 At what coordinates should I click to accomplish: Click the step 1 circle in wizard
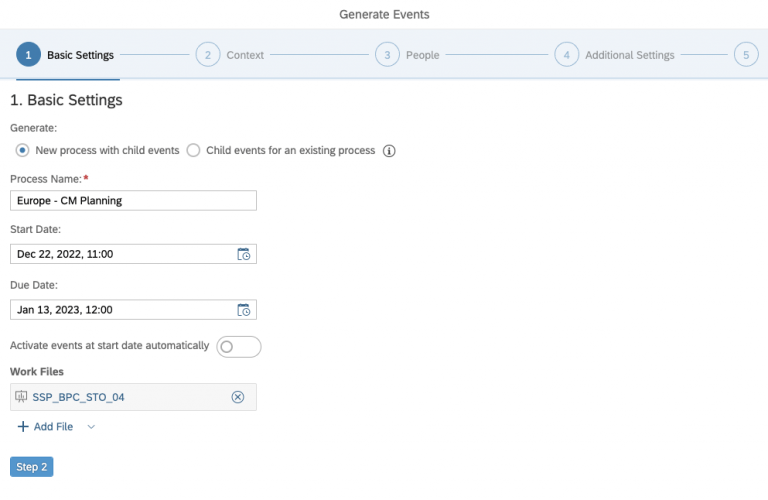[x=28, y=55]
